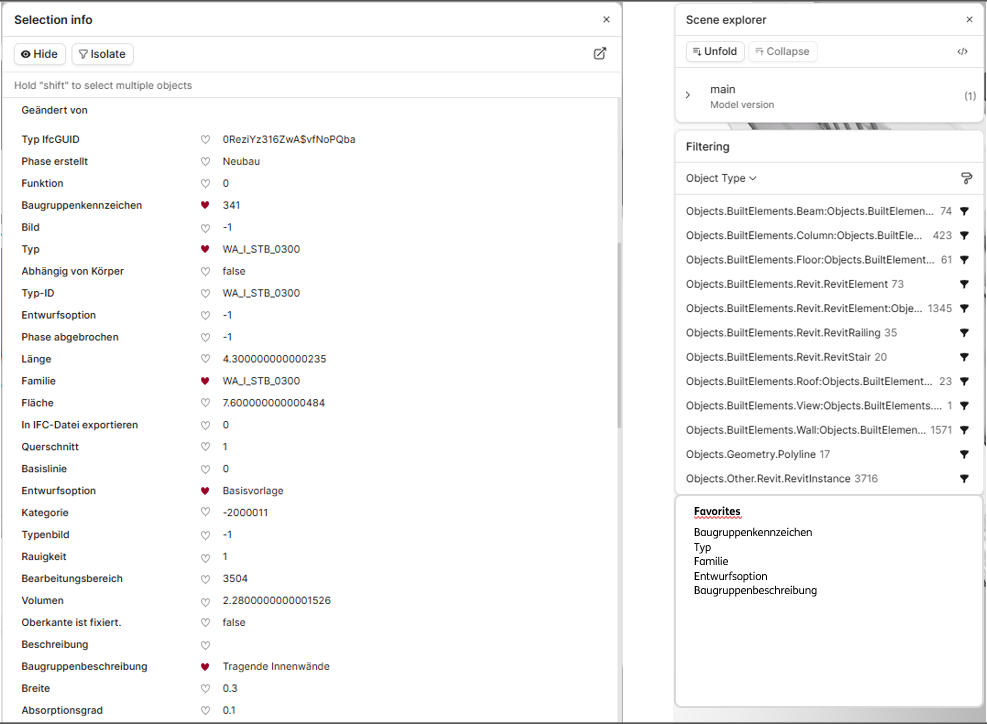Viewport: 987px width, 724px height.
Task: Click the code brackets icon in Scene explorer
Action: coord(962,52)
